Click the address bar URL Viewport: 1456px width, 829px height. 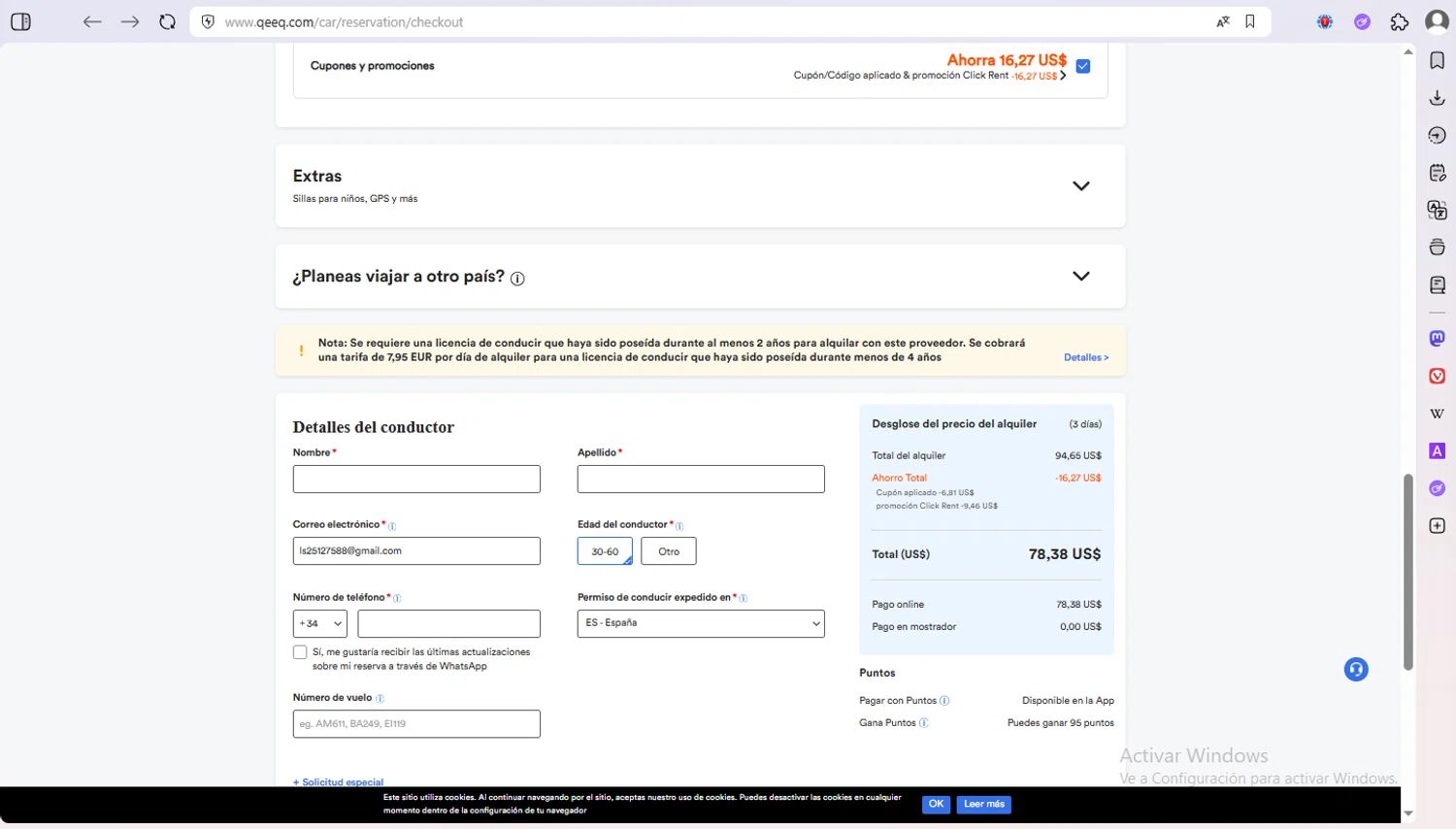click(344, 21)
